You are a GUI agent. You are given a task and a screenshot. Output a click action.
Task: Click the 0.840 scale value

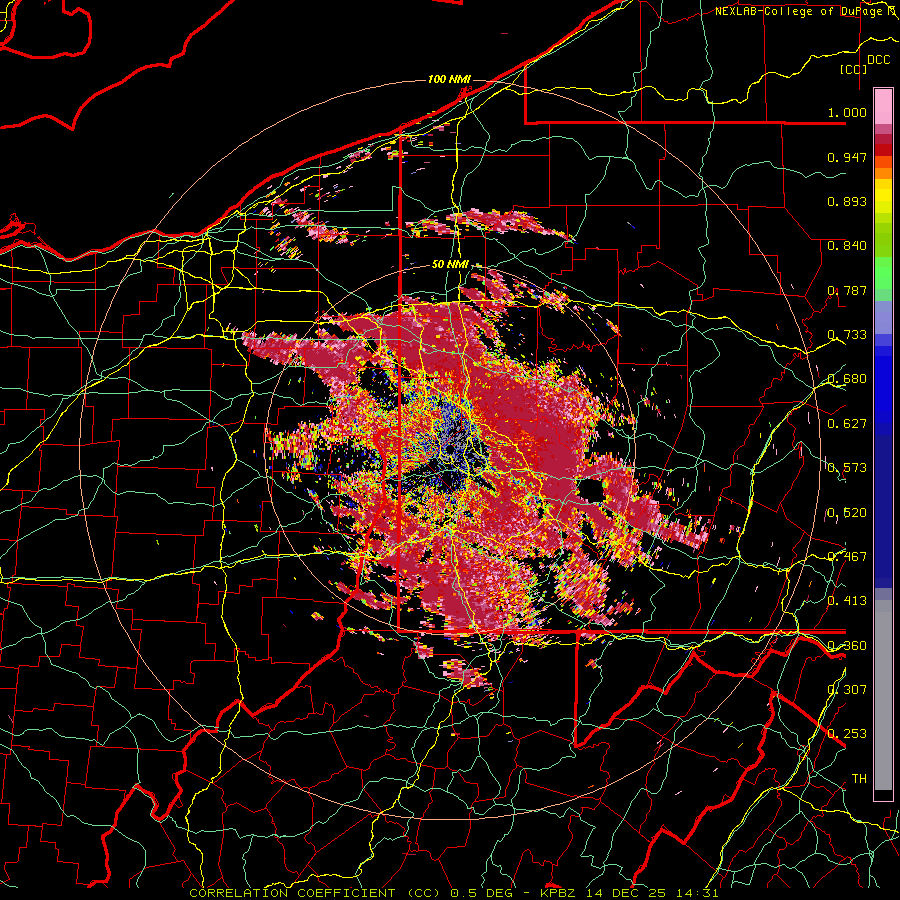[x=847, y=246]
